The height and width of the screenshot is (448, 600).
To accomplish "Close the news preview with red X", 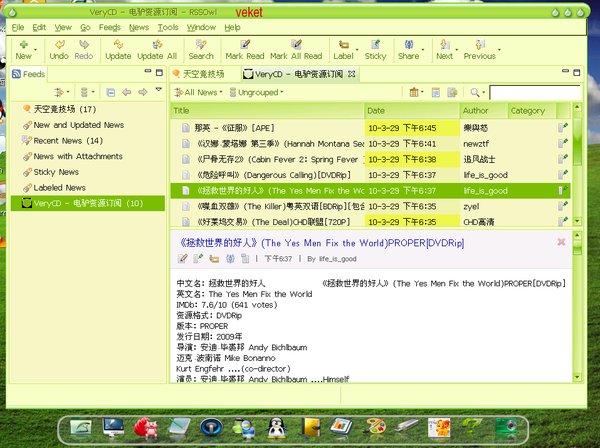I will point(561,242).
